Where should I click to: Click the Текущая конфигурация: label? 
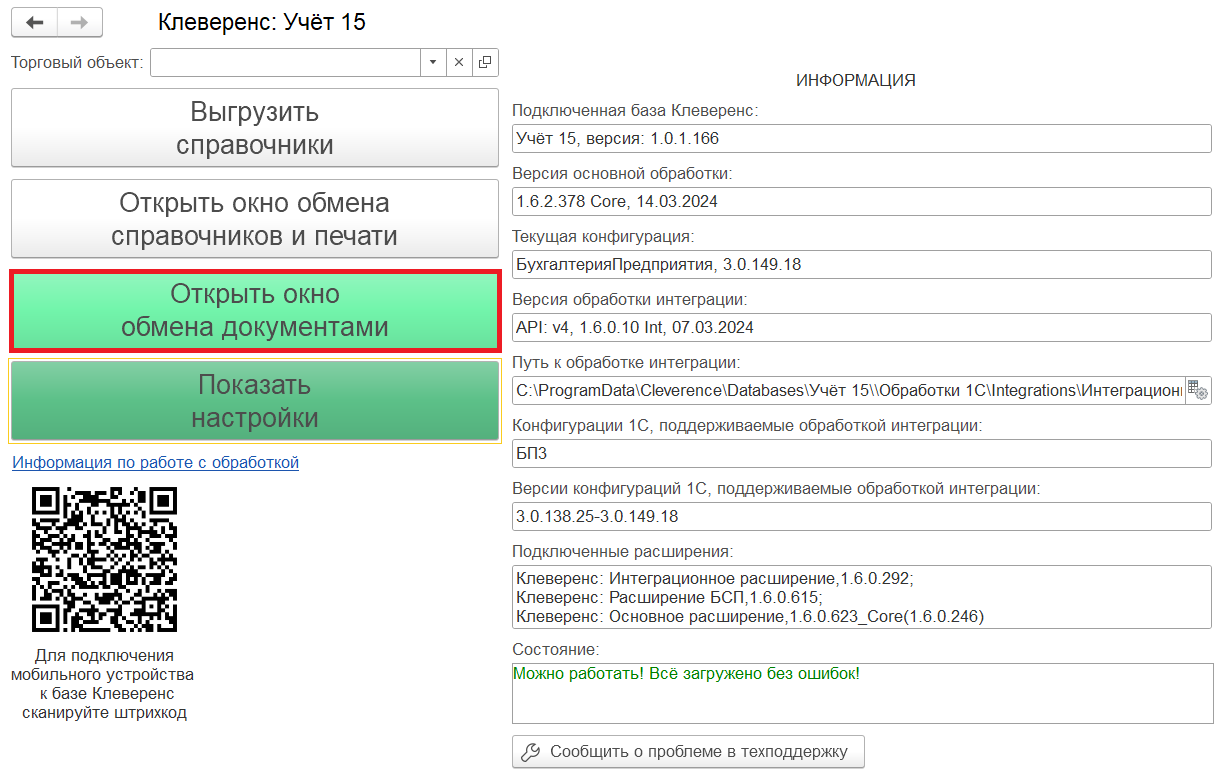603,236
